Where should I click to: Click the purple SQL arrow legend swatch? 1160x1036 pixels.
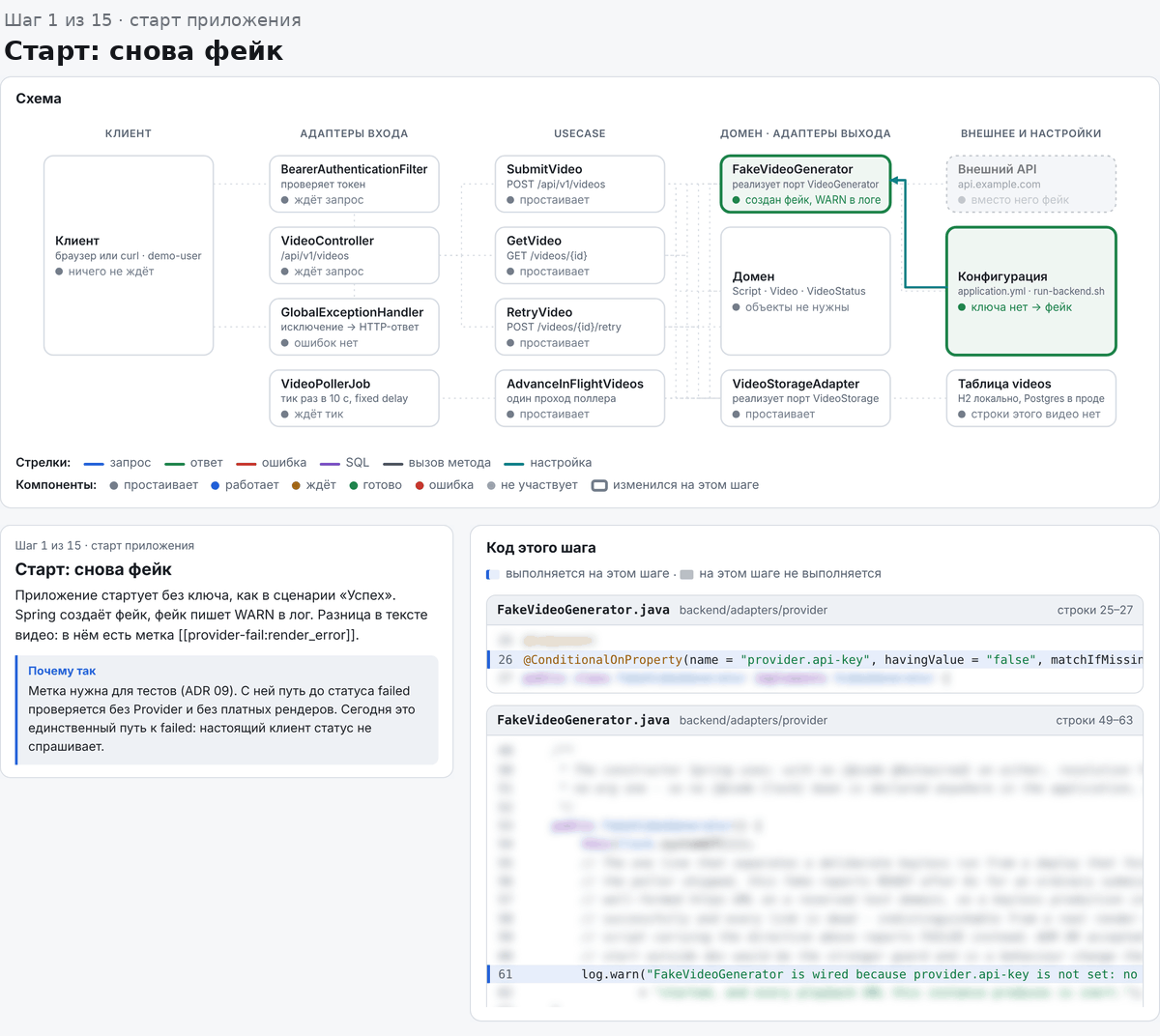pyautogui.click(x=330, y=463)
